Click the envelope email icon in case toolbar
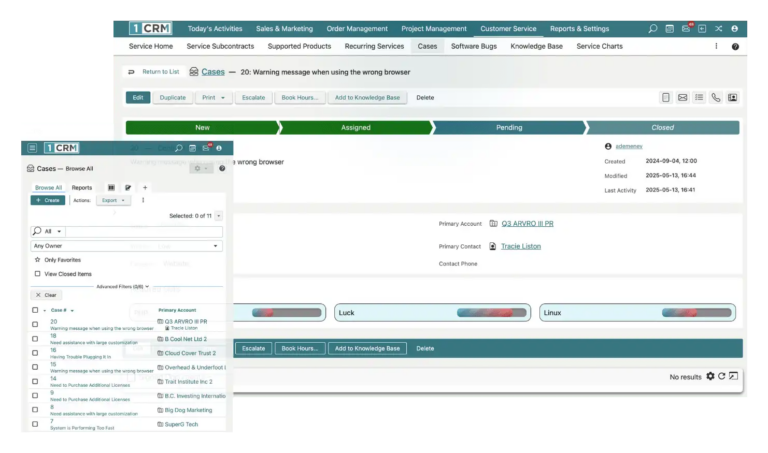 coord(682,97)
